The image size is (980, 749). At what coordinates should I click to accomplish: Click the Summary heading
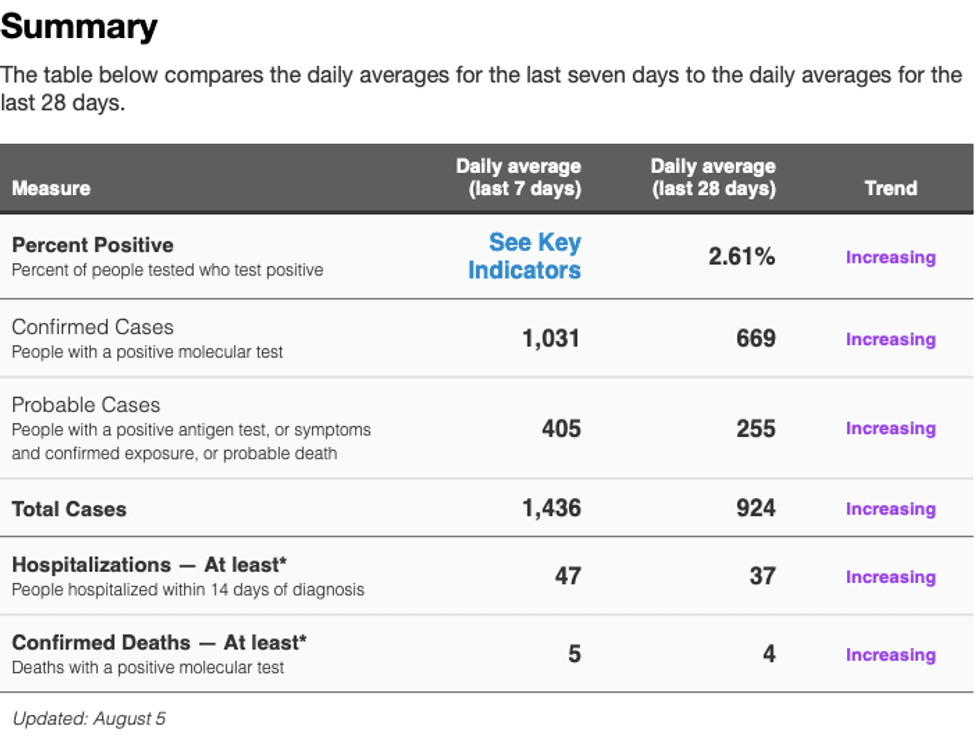click(x=79, y=27)
